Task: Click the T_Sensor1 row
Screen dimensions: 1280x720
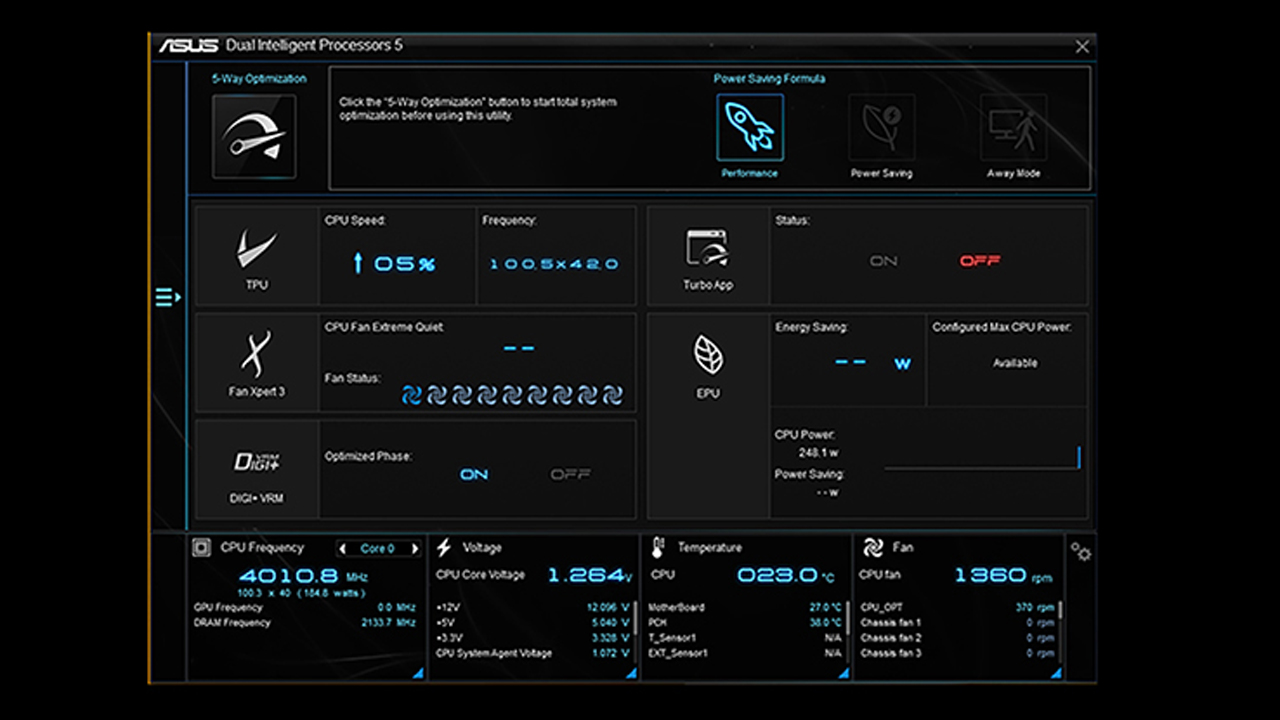Action: 746,638
